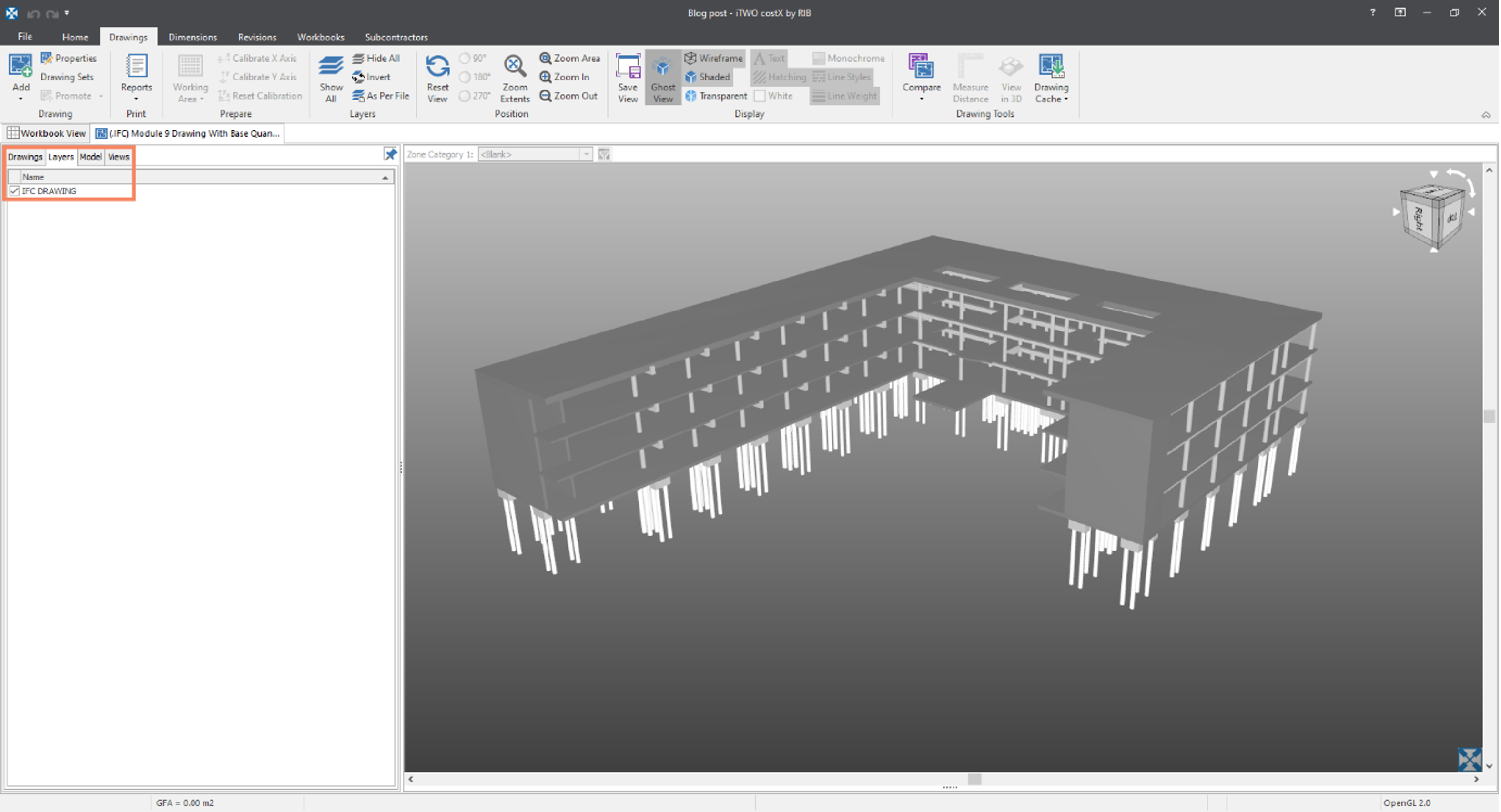1501x812 pixels.
Task: Select the 270° rotation radio button
Action: tap(465, 96)
